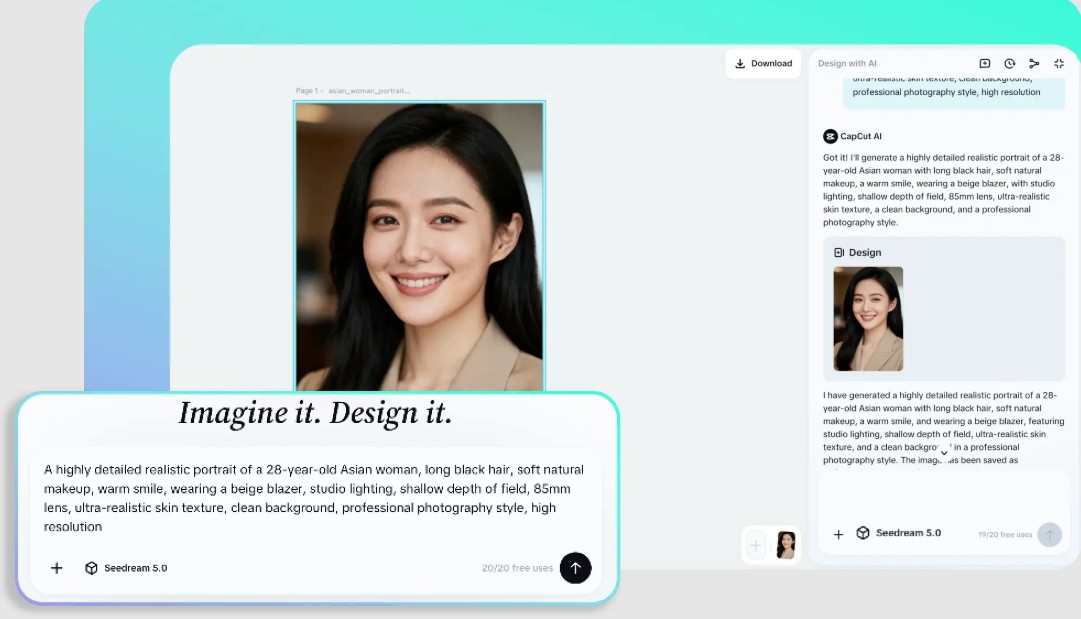Viewport: 1081px width, 619px height.
Task: Click the plus icon in large prompt box
Action: click(57, 568)
